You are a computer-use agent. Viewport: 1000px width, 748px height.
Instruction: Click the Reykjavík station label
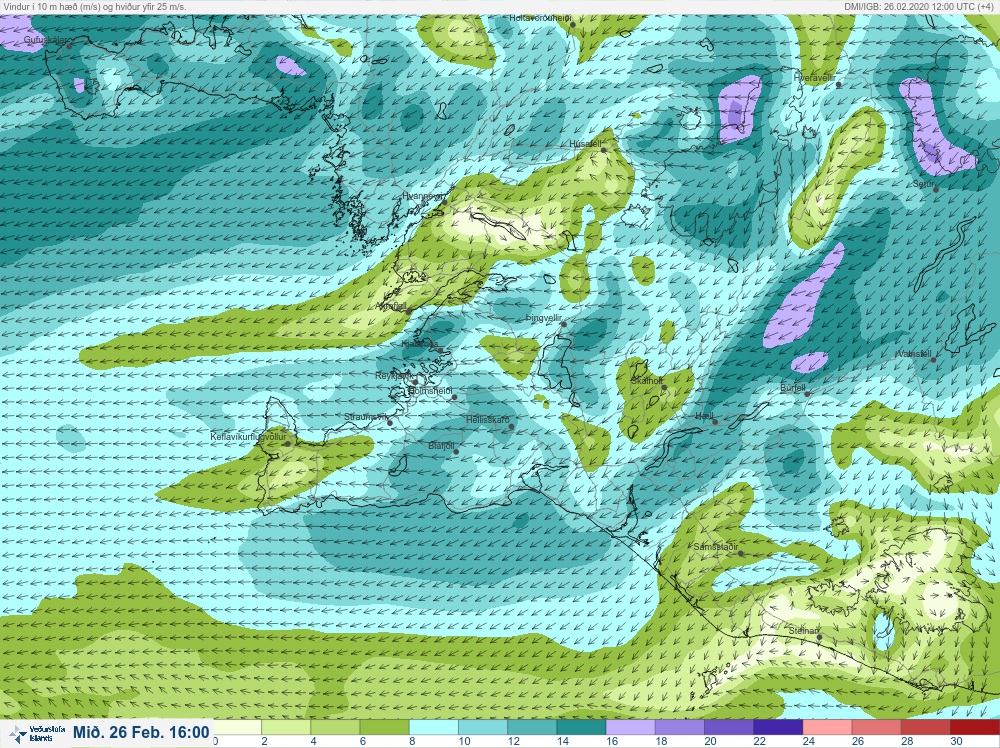click(393, 376)
